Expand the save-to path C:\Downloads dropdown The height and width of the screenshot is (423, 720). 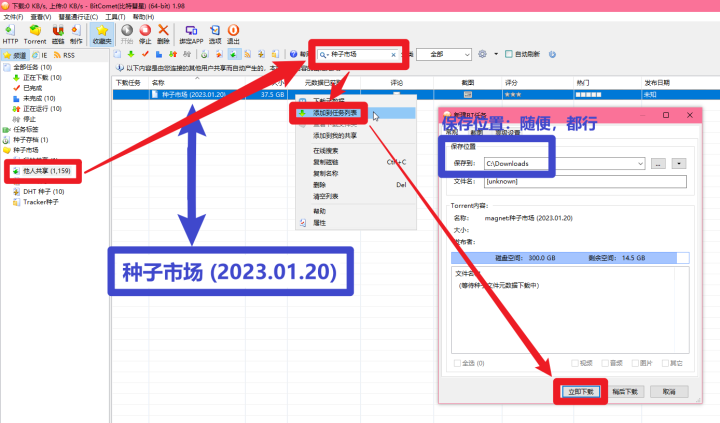point(640,164)
